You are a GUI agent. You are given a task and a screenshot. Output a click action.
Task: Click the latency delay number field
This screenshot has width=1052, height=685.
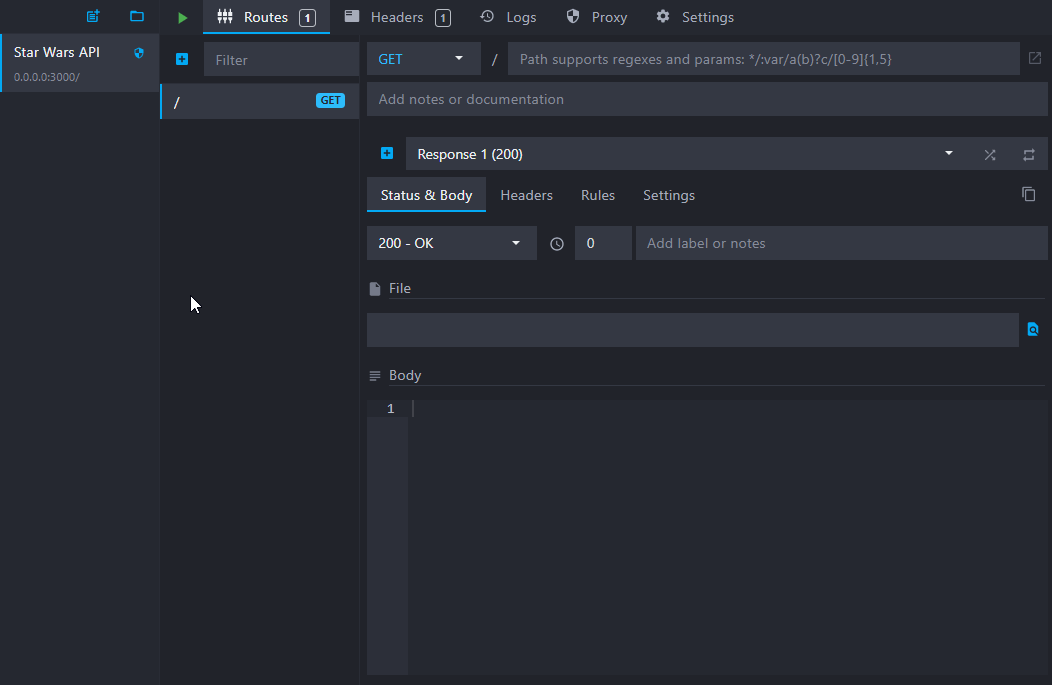click(603, 243)
